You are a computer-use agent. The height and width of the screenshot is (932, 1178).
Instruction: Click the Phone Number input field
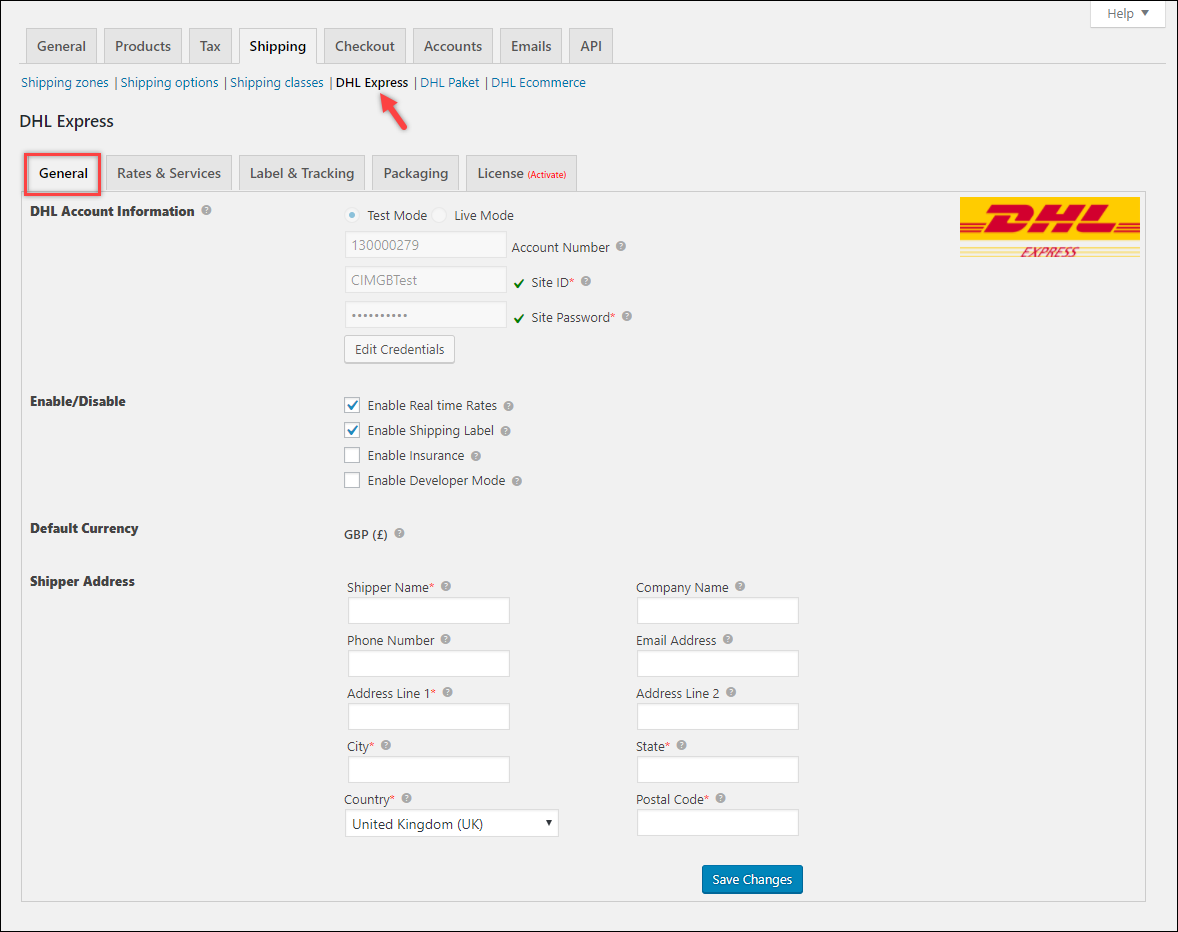pos(429,664)
